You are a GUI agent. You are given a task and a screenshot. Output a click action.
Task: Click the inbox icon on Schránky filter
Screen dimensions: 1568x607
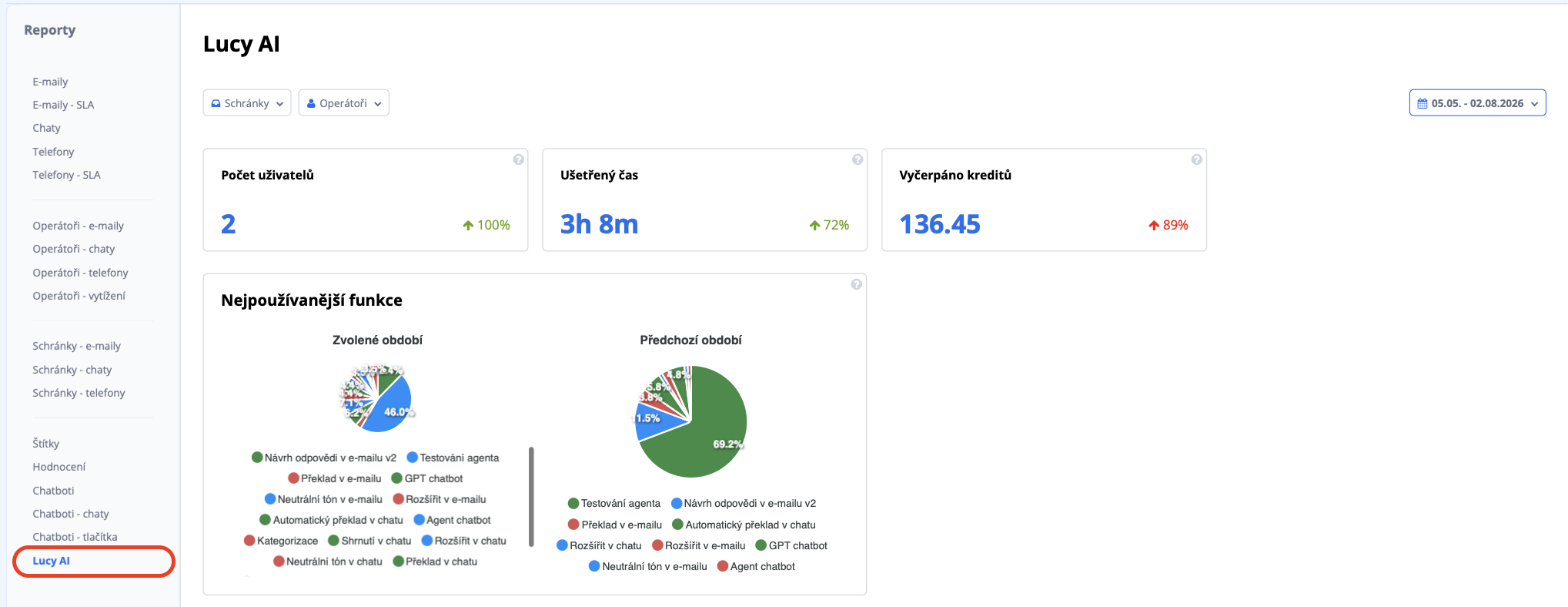[x=216, y=103]
